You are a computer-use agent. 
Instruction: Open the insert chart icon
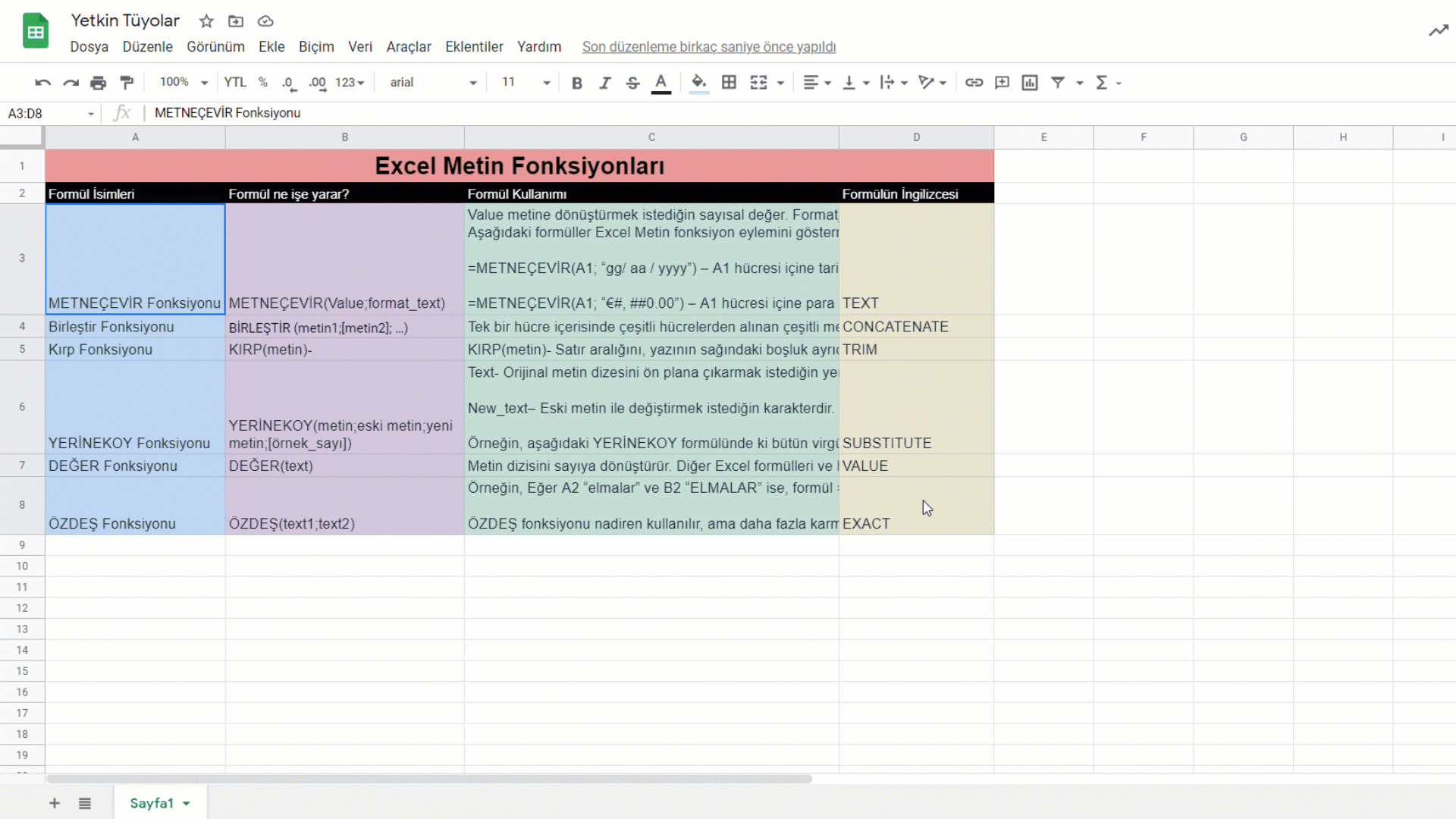1029,82
